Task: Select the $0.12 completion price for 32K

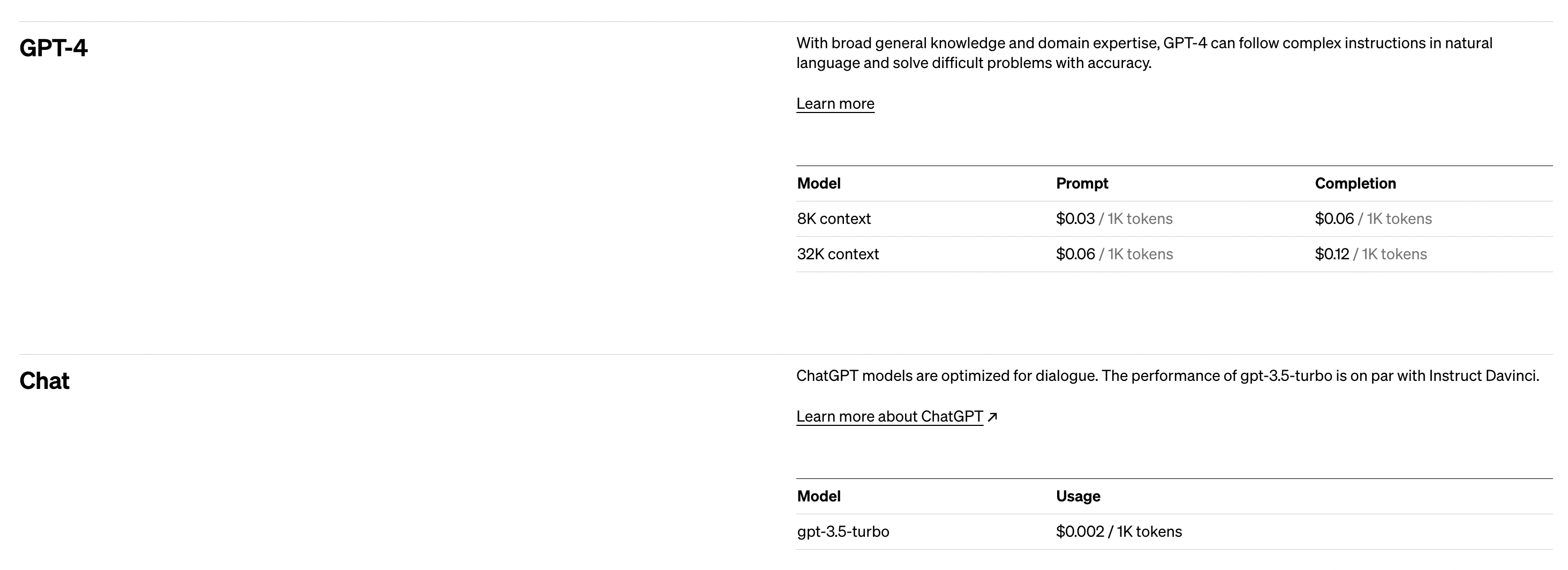Action: 1332,254
